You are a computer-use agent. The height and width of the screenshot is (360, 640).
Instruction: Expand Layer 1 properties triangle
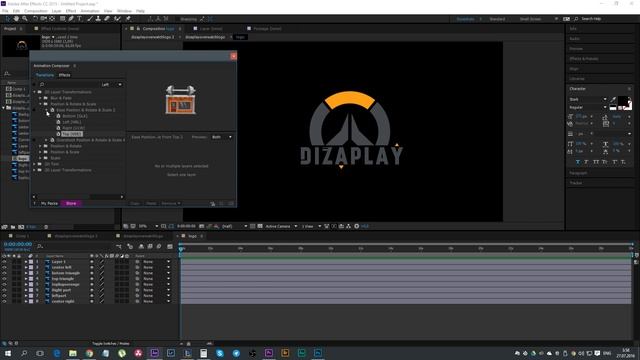[x=26, y=262]
